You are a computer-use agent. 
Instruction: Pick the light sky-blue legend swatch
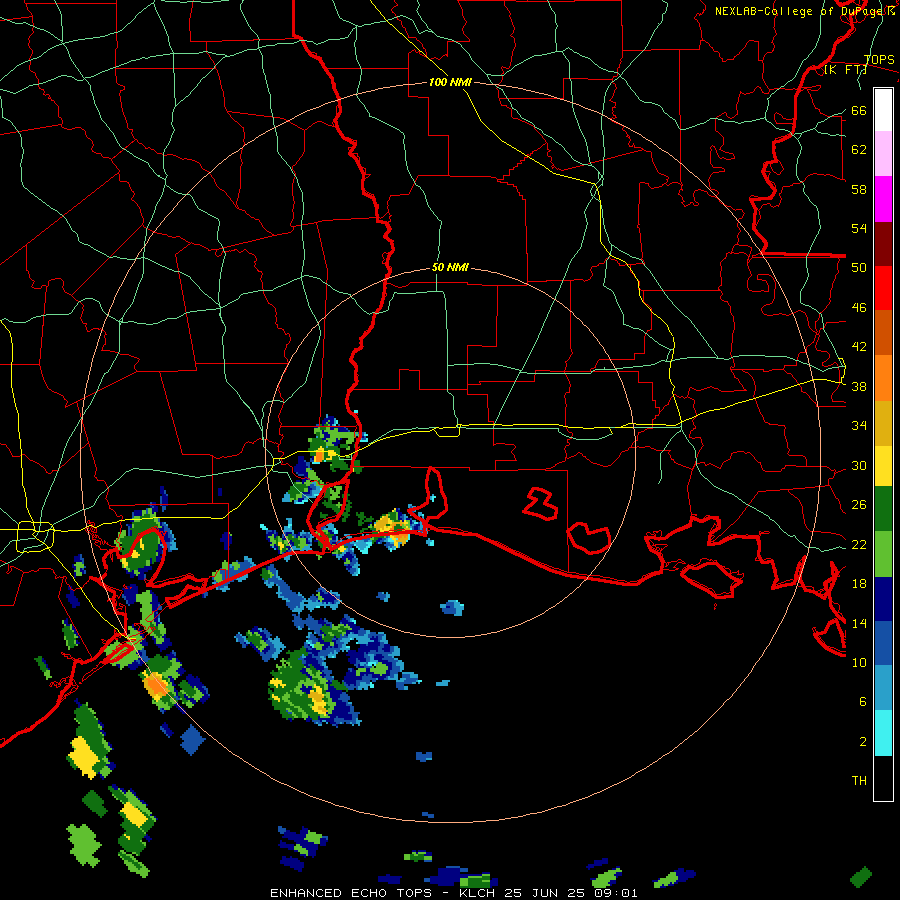[x=883, y=688]
